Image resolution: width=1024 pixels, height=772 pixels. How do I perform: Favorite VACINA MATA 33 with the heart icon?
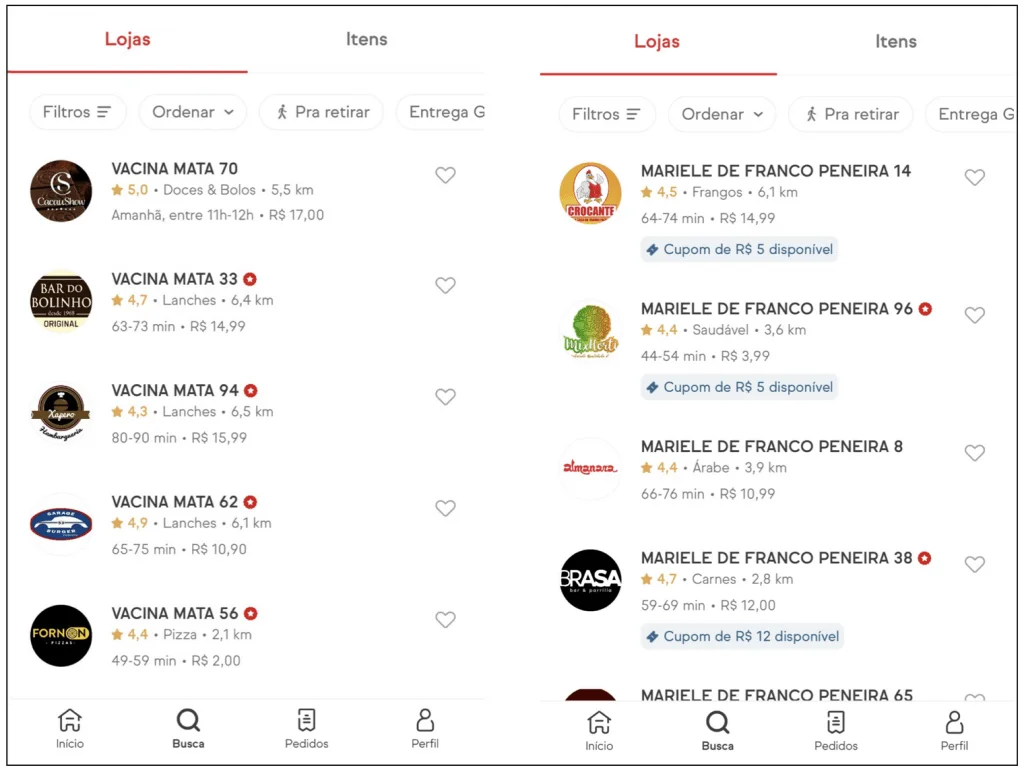[x=445, y=285]
